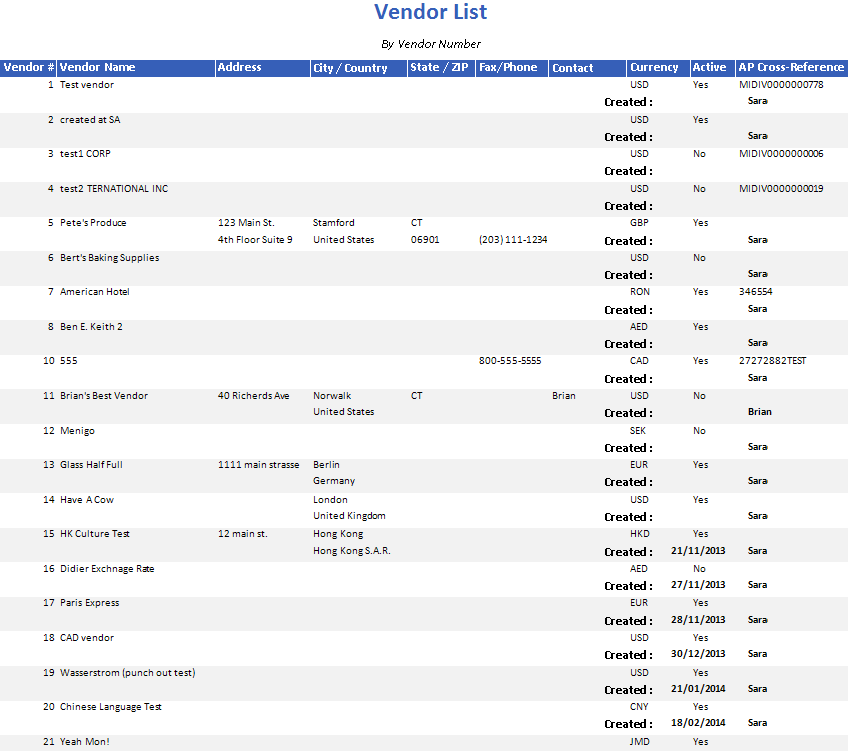Click the Vendor List report title
This screenshot has height=751, width=848.
431,13
